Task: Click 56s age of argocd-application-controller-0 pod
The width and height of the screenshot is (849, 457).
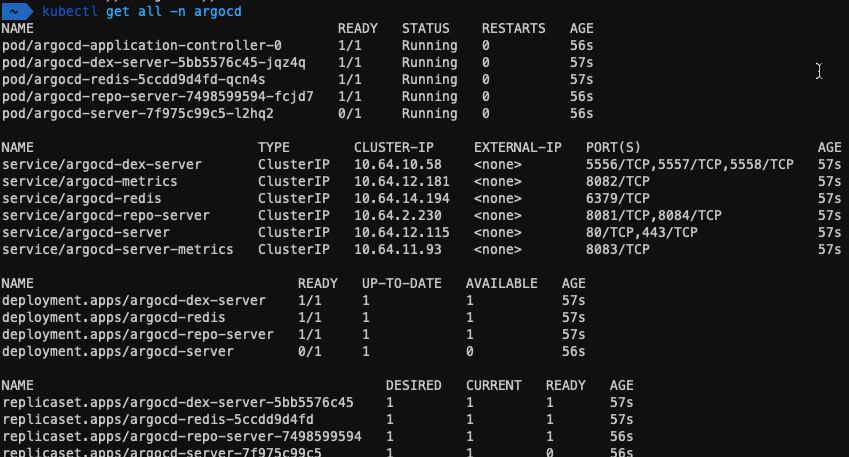Action: (582, 45)
